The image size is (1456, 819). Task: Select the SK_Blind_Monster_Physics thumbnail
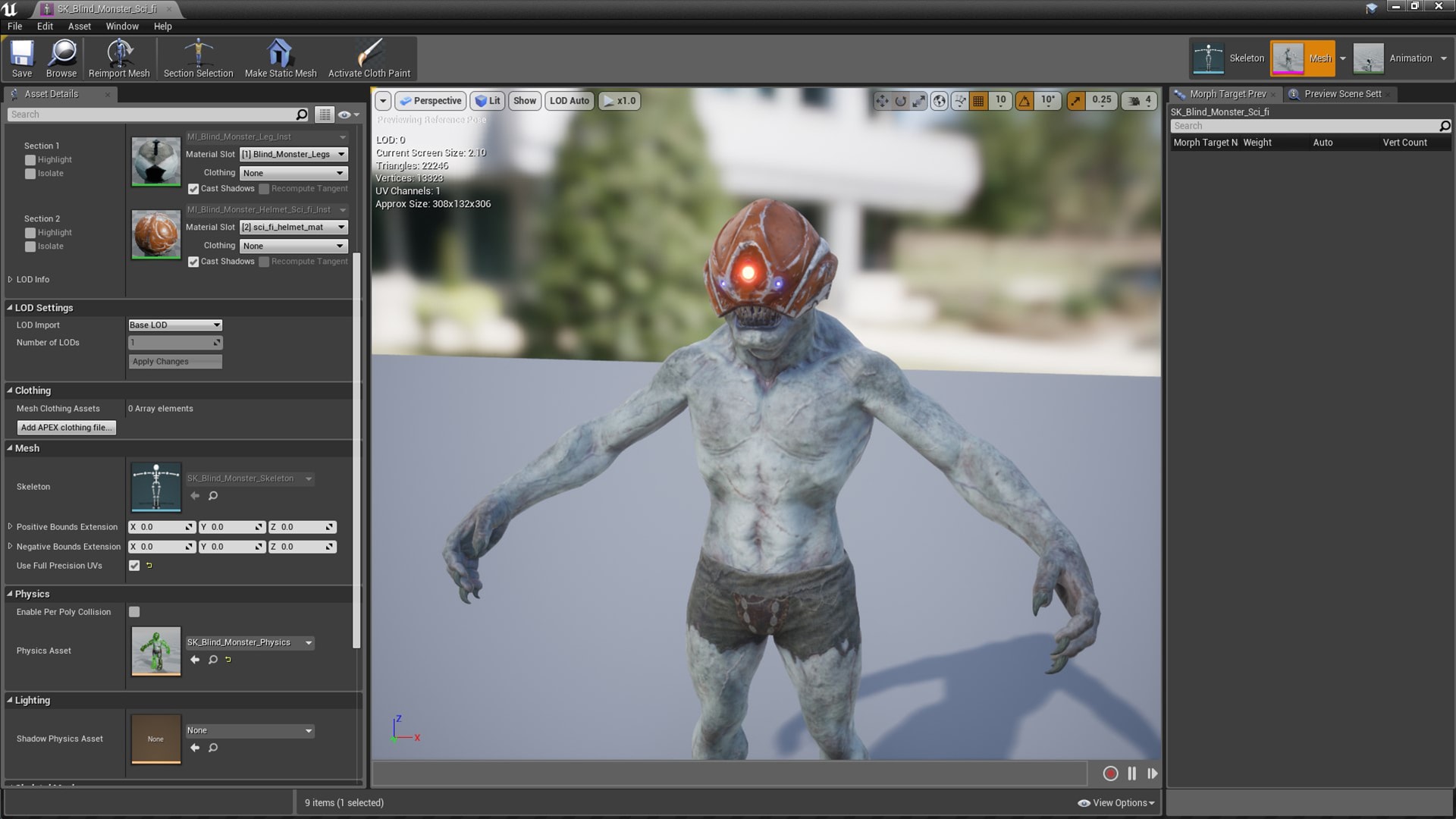click(155, 651)
